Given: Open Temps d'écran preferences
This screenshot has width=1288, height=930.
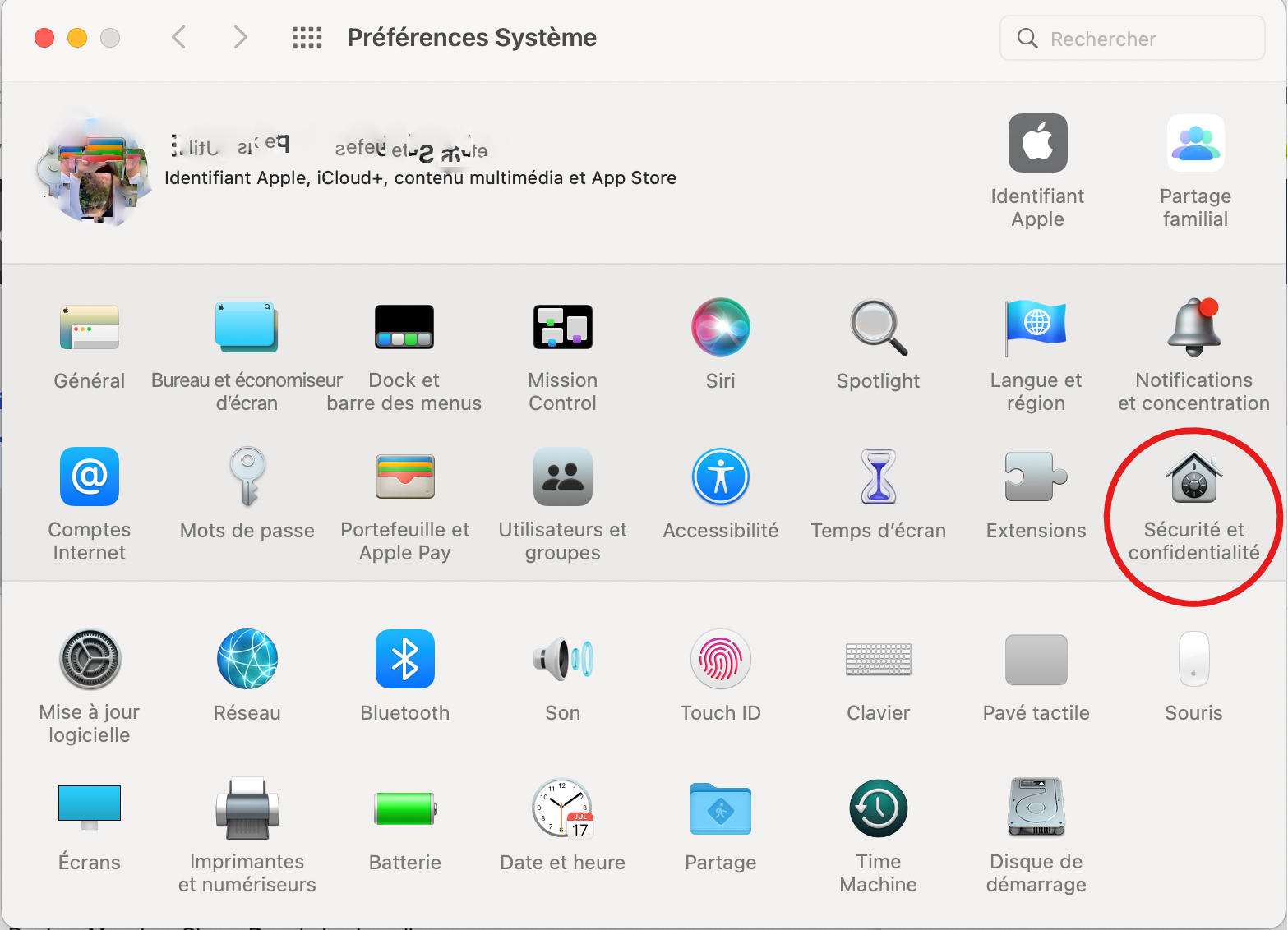Looking at the screenshot, I should 878,477.
